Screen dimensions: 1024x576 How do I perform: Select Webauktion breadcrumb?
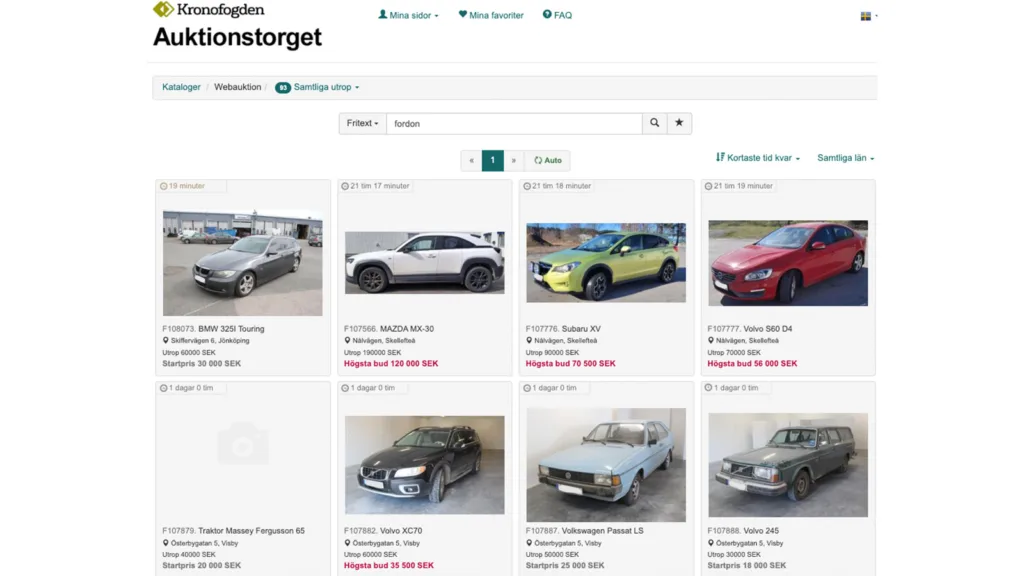tap(237, 87)
